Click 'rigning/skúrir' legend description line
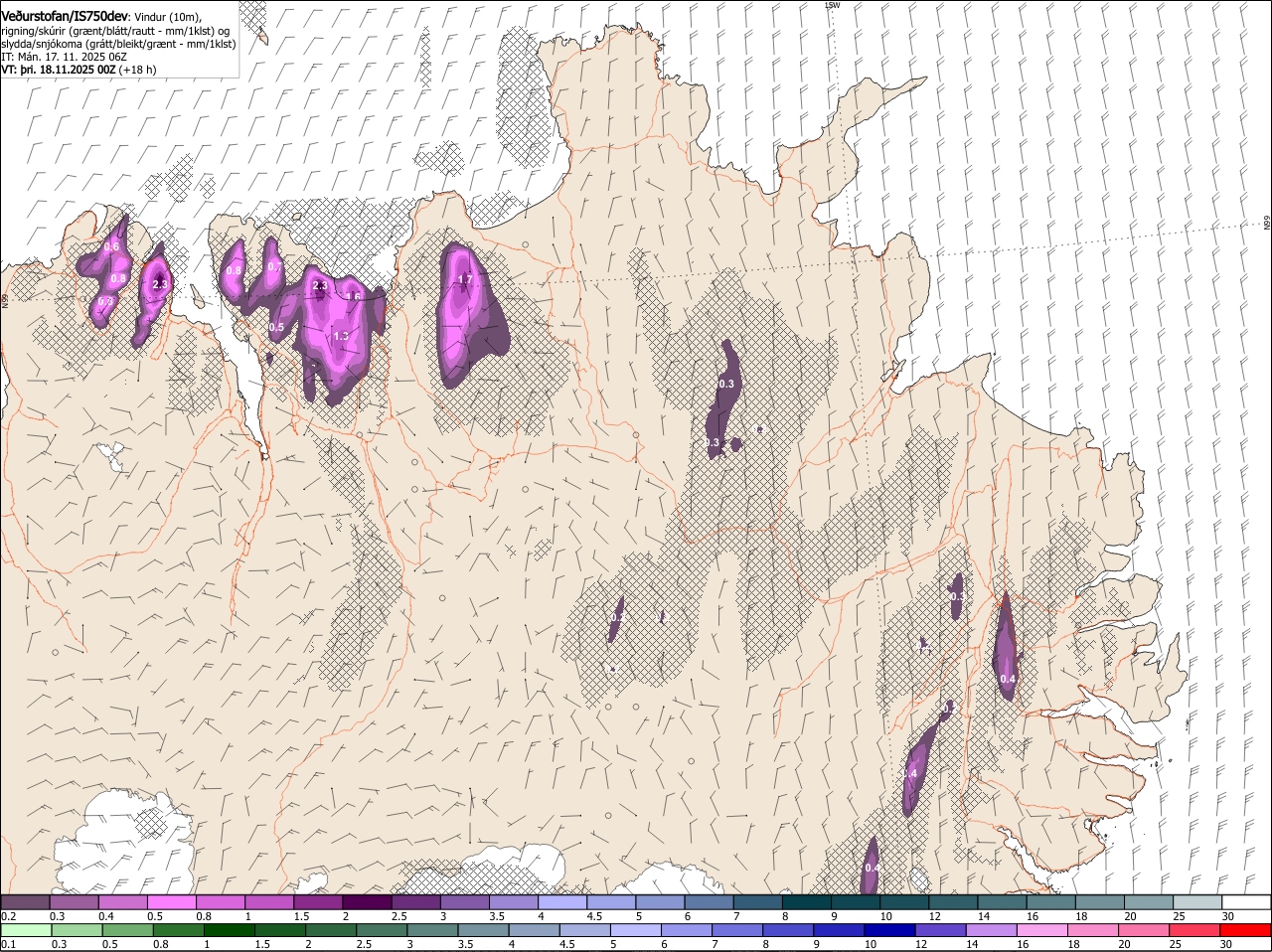1272x952 pixels. [114, 31]
